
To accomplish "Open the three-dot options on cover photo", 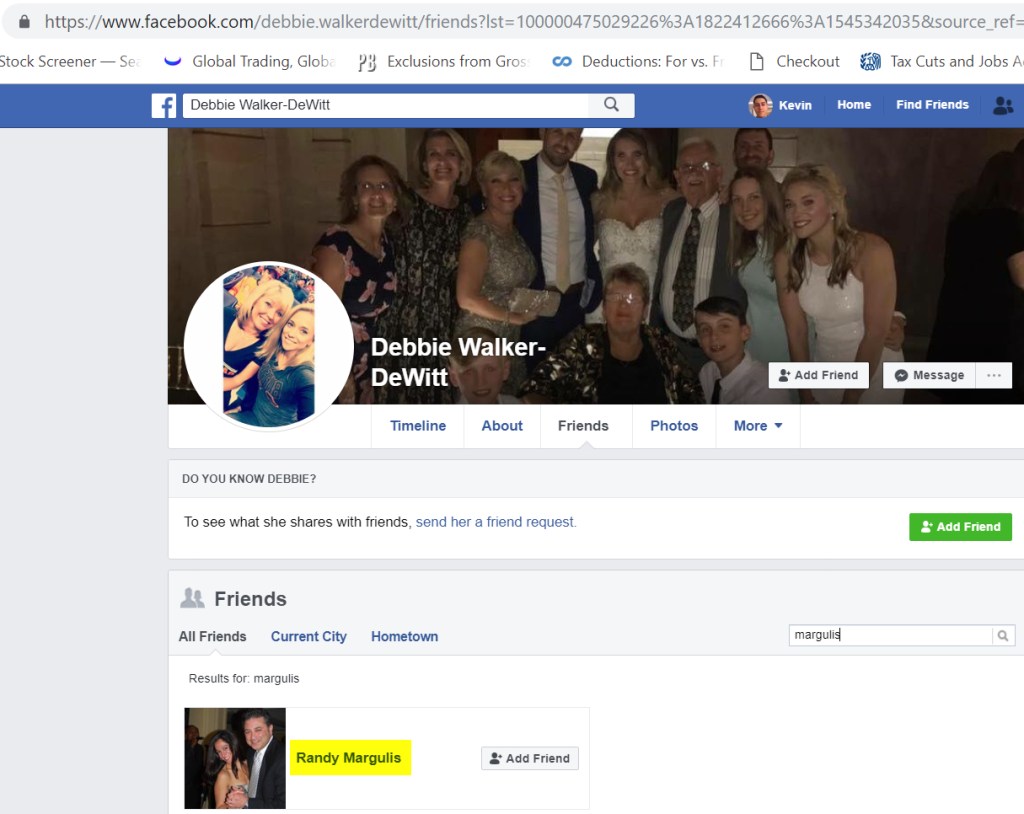I will coord(994,375).
